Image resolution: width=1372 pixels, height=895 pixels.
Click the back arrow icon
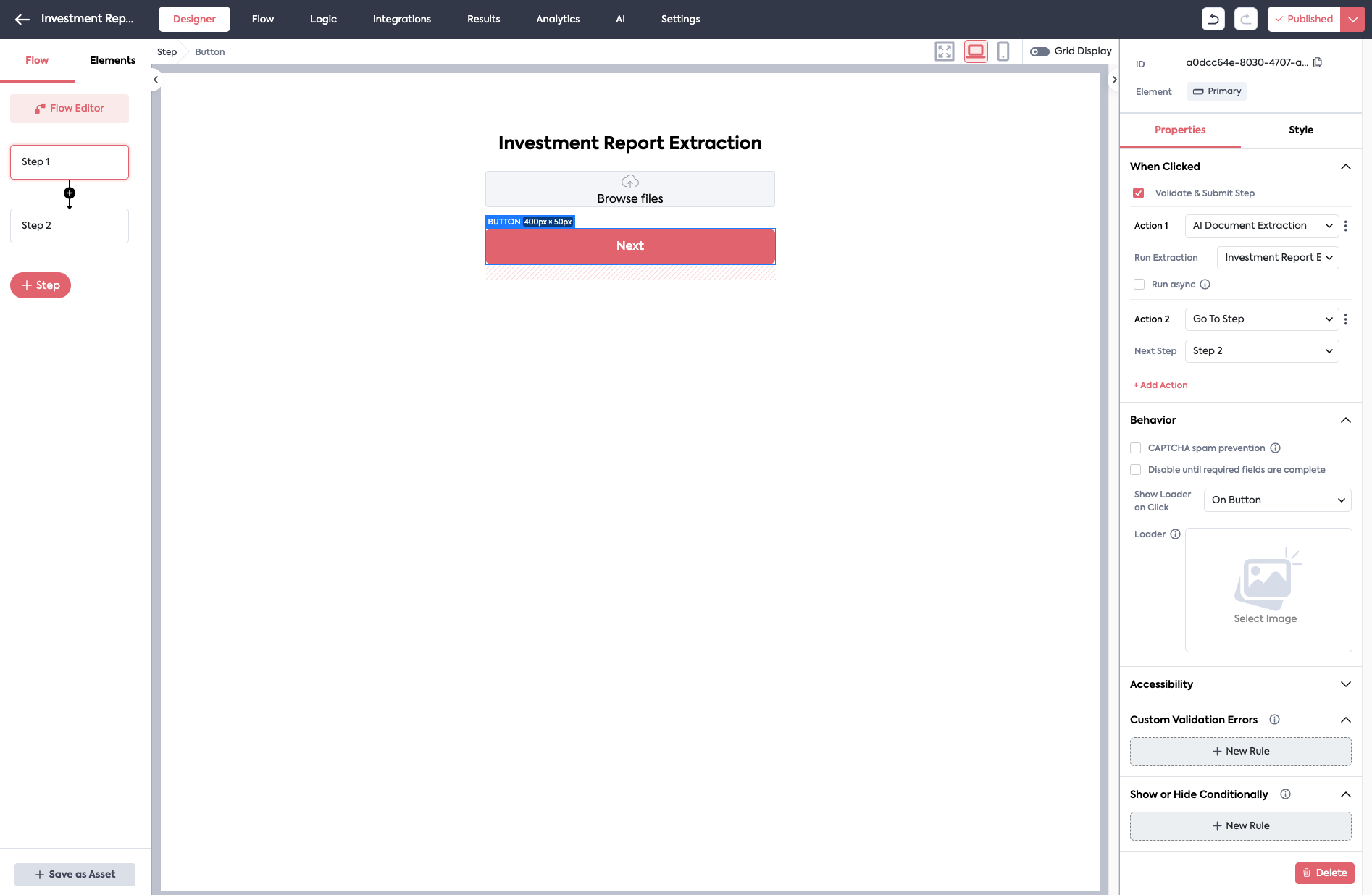(22, 20)
